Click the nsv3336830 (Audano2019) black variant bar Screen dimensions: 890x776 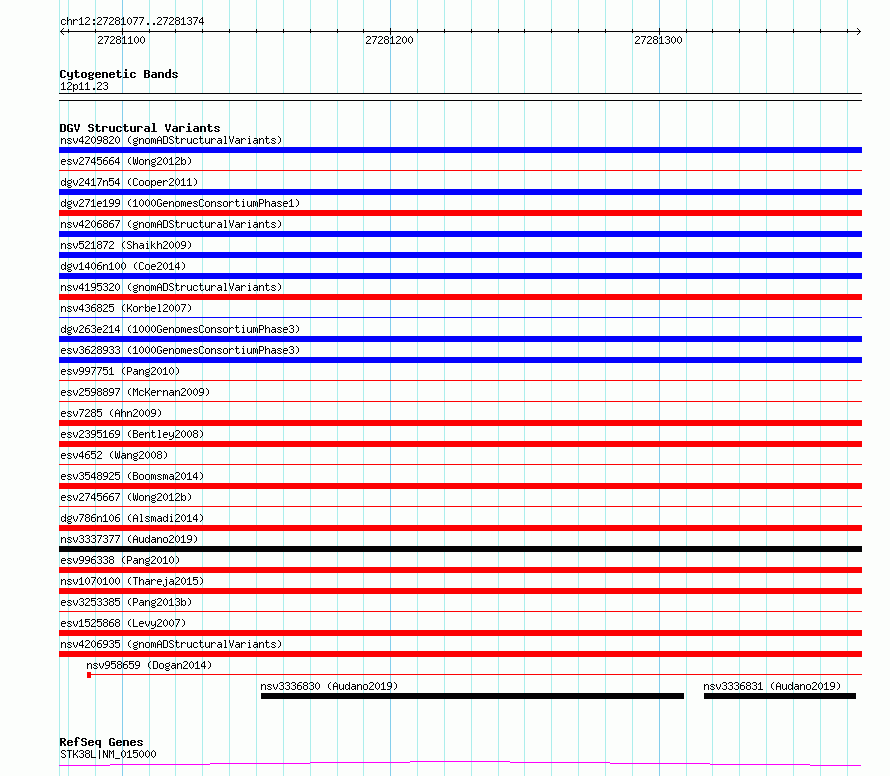coord(472,696)
